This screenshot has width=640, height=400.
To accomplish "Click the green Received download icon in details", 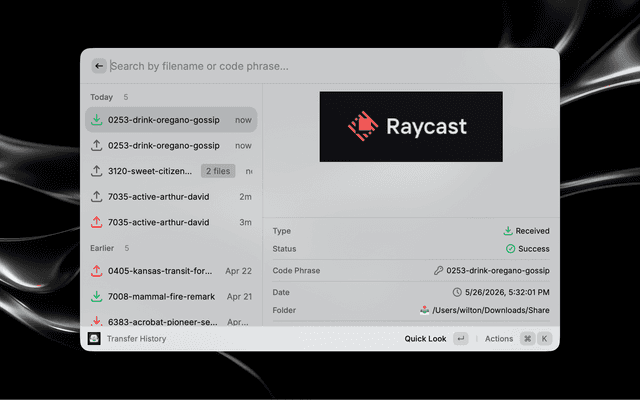I will (508, 231).
